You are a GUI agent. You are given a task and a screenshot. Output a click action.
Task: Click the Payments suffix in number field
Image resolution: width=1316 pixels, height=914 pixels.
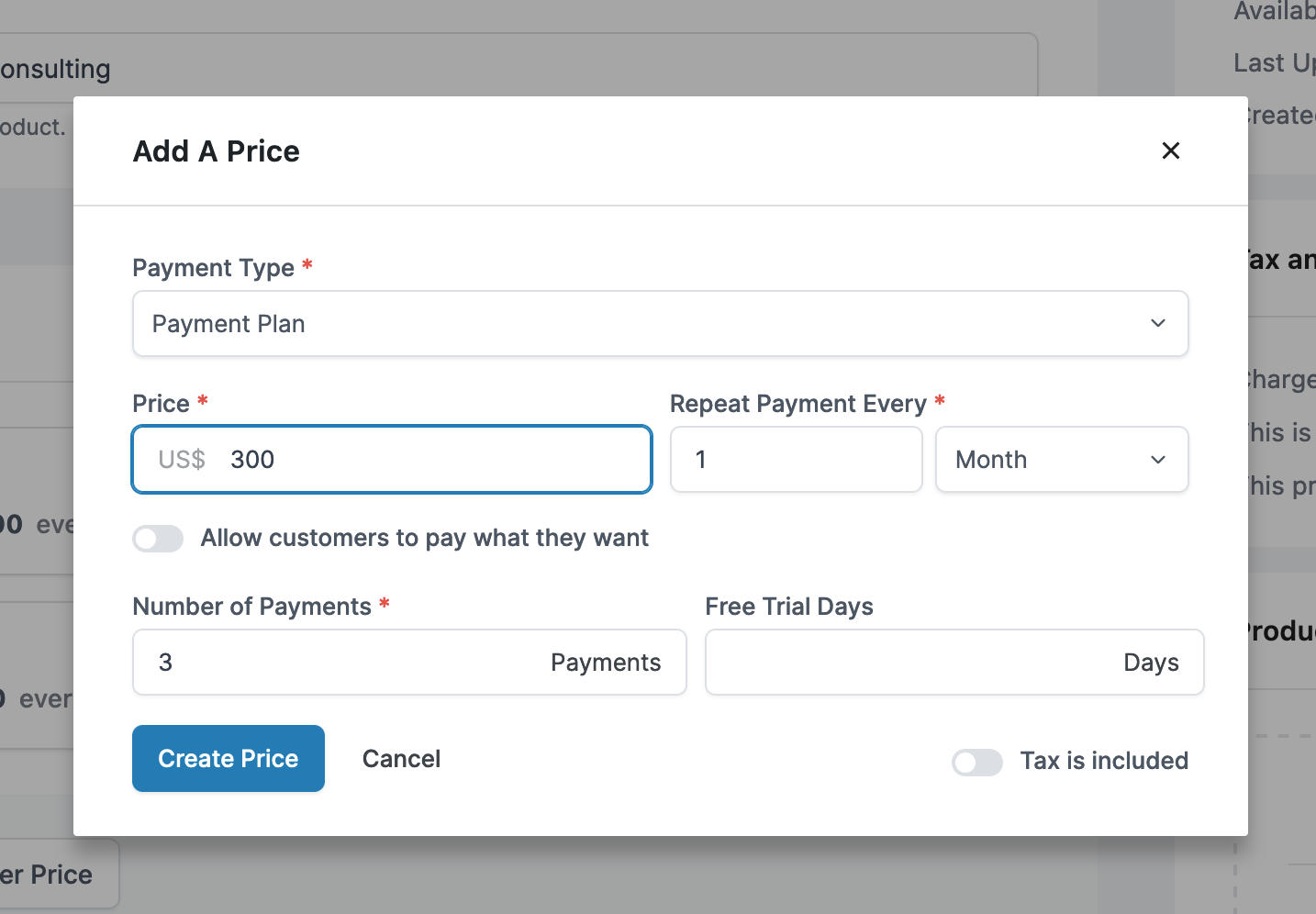coord(606,663)
